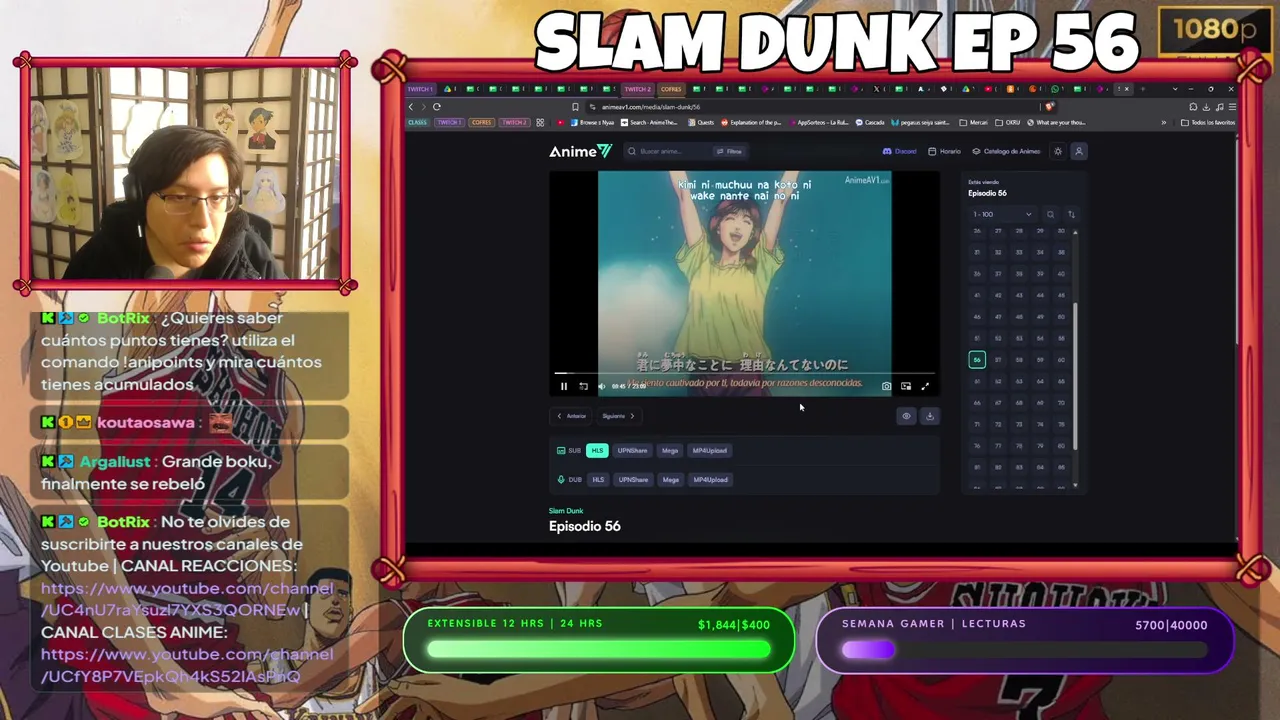Toggle the eye icon below the player
The image size is (1280, 720).
tap(906, 416)
